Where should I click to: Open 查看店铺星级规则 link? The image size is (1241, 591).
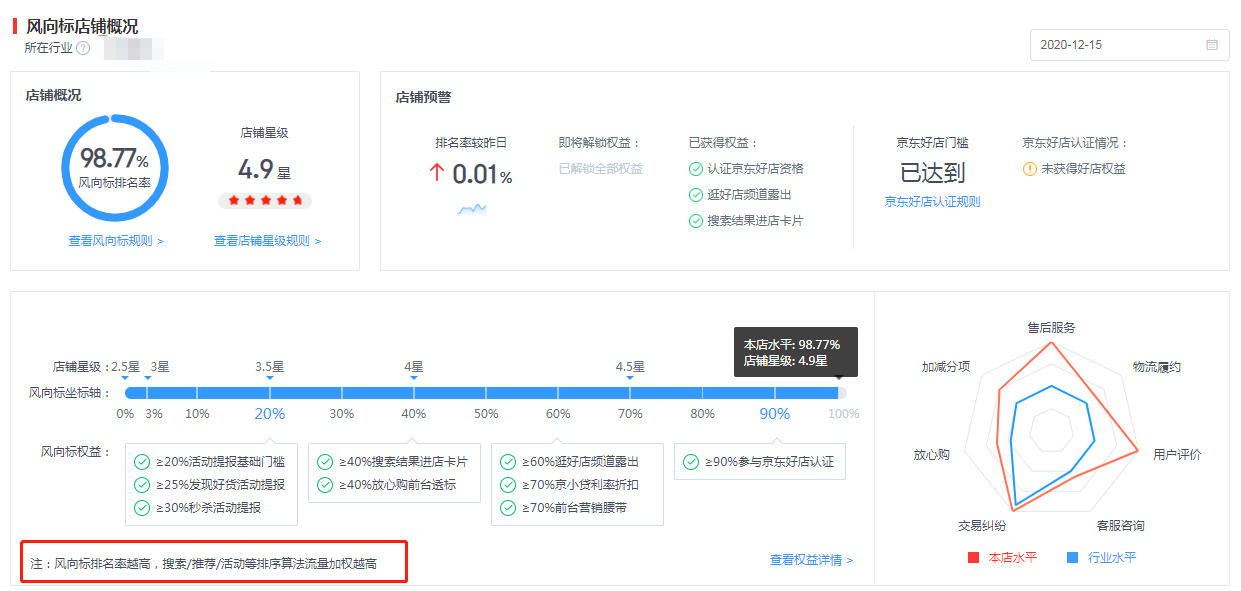267,241
